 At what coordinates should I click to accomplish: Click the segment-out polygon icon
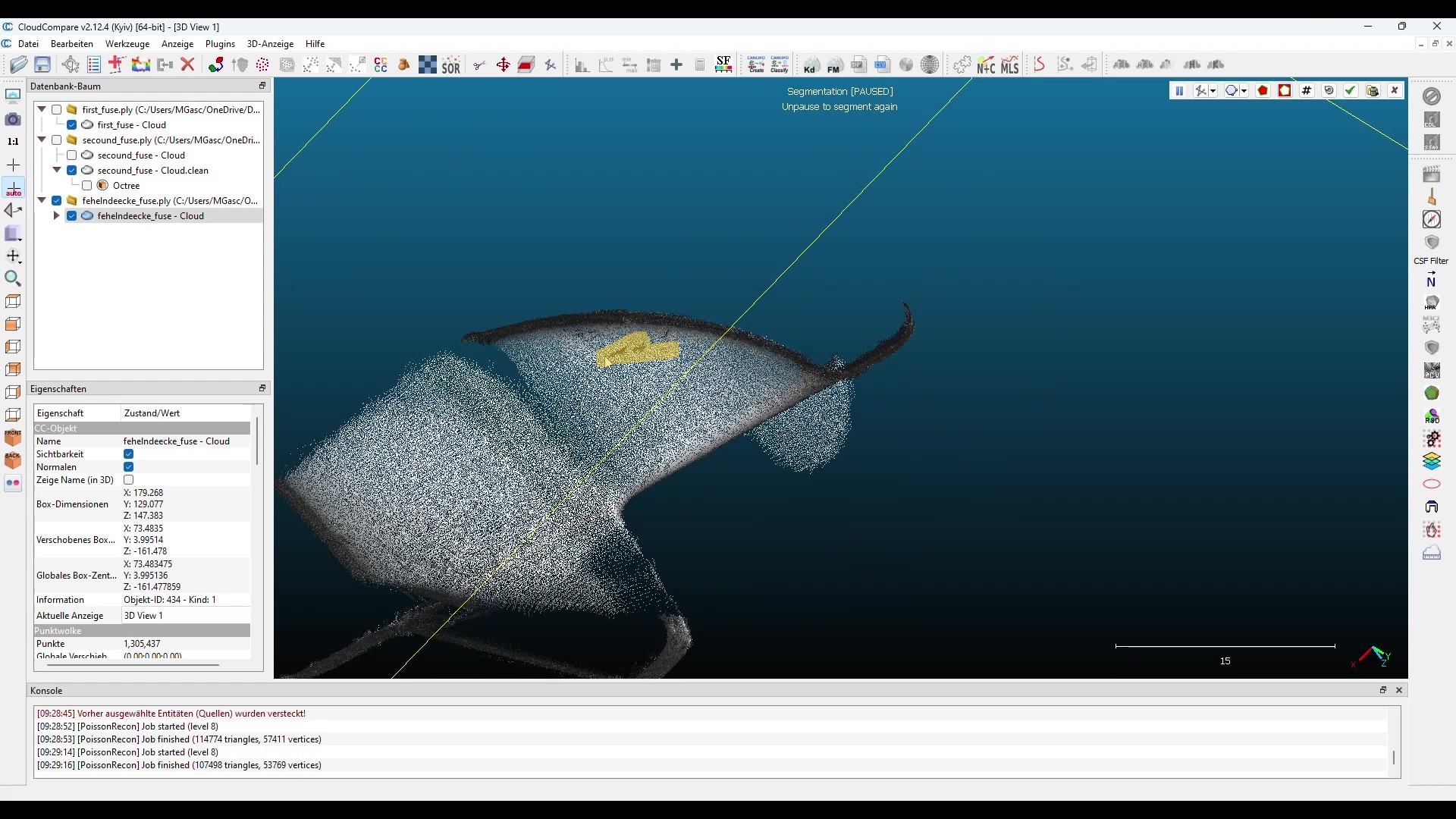point(1285,91)
